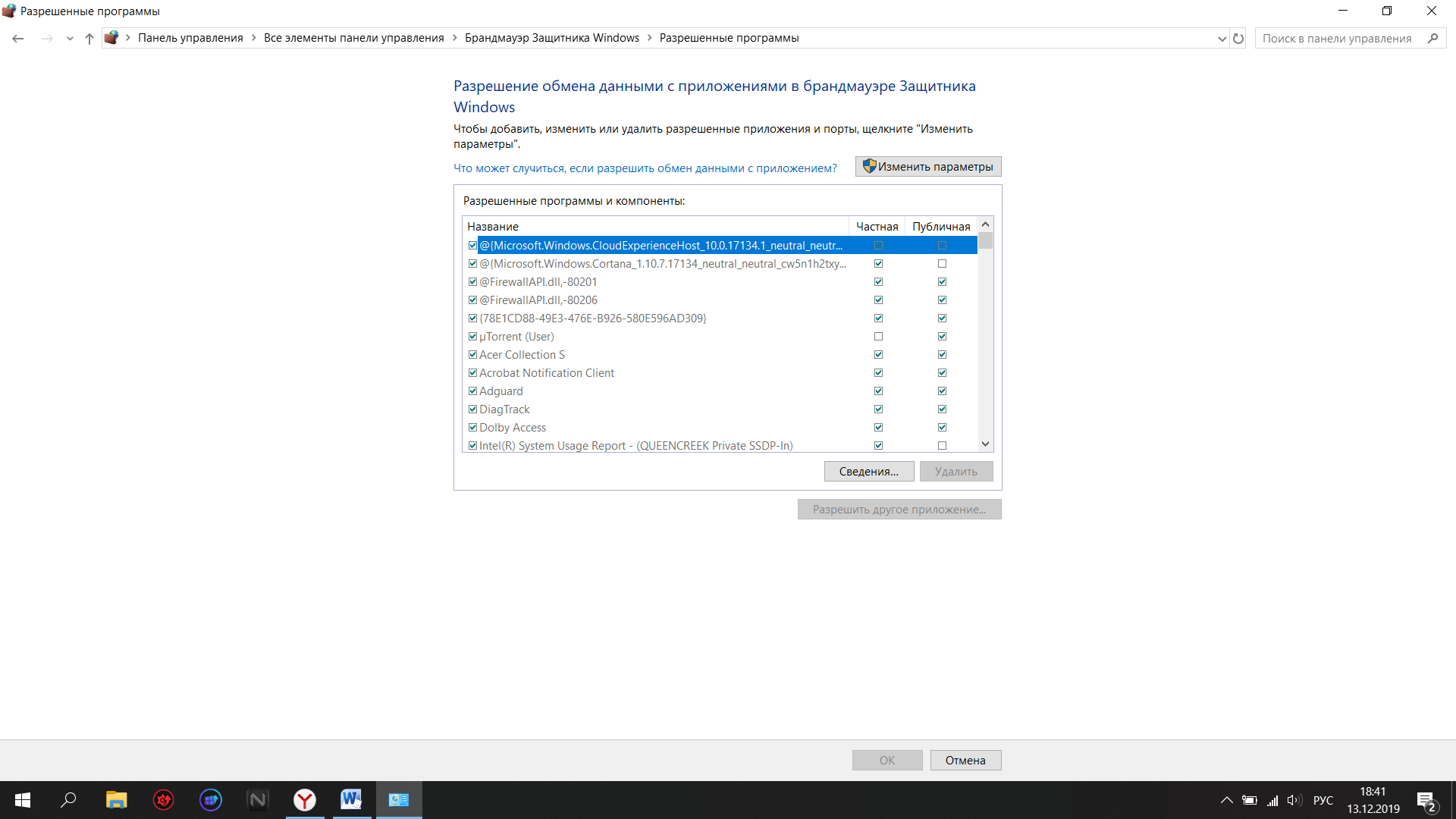Switch to Microsoft Word on the taskbar
Viewport: 1456px width, 819px height.
[351, 800]
